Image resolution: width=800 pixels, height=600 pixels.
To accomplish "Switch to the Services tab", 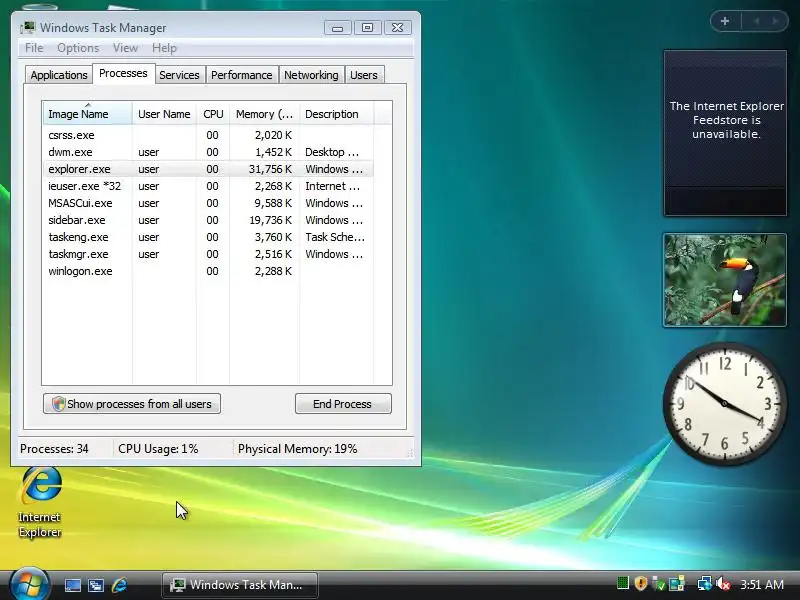I will click(x=179, y=75).
